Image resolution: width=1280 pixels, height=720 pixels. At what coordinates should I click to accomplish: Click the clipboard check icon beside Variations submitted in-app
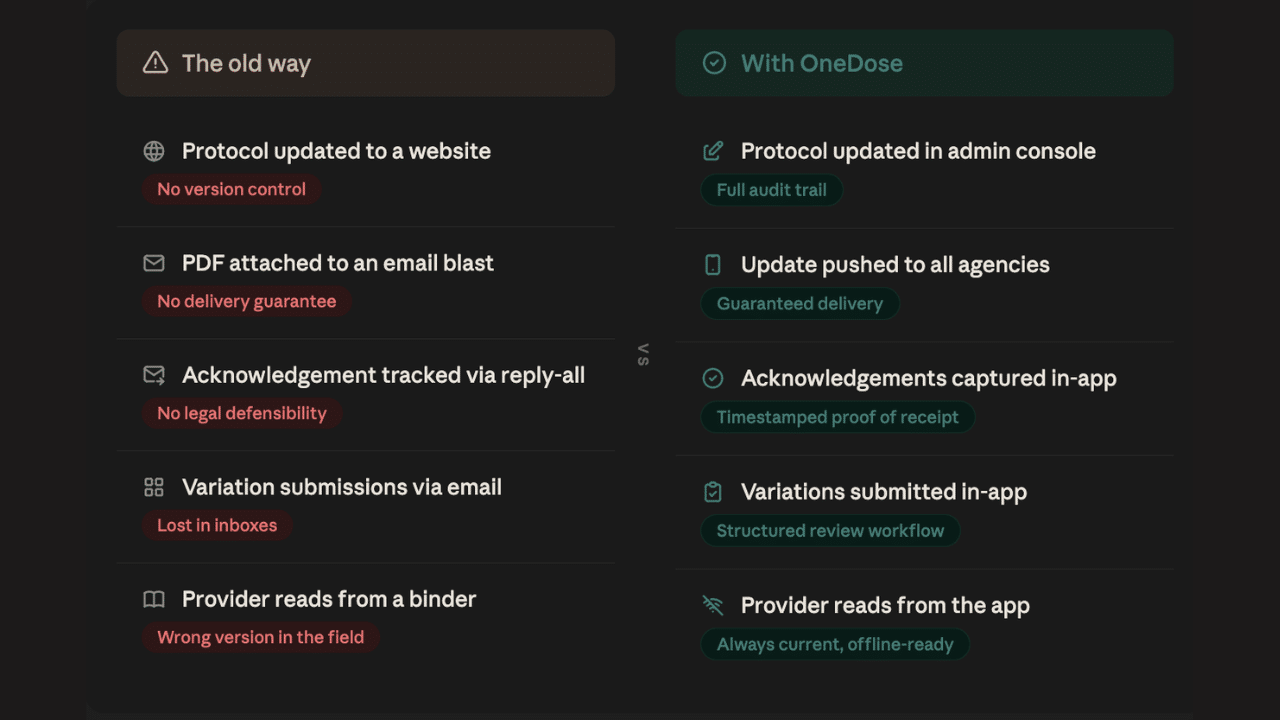click(x=713, y=492)
